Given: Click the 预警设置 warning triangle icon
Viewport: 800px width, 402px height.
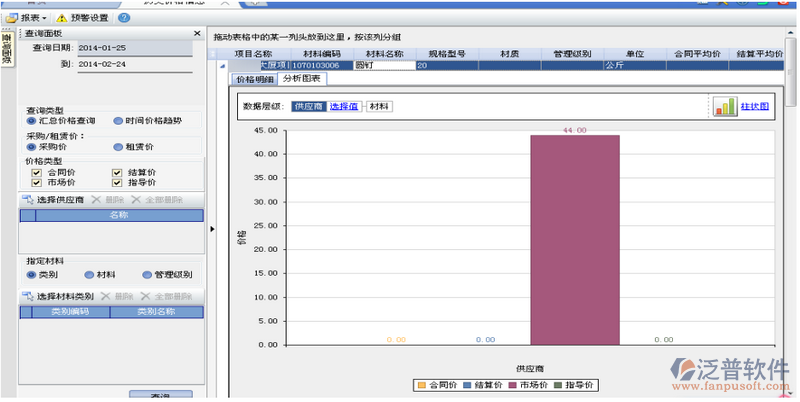Looking at the screenshot, I should 62,18.
